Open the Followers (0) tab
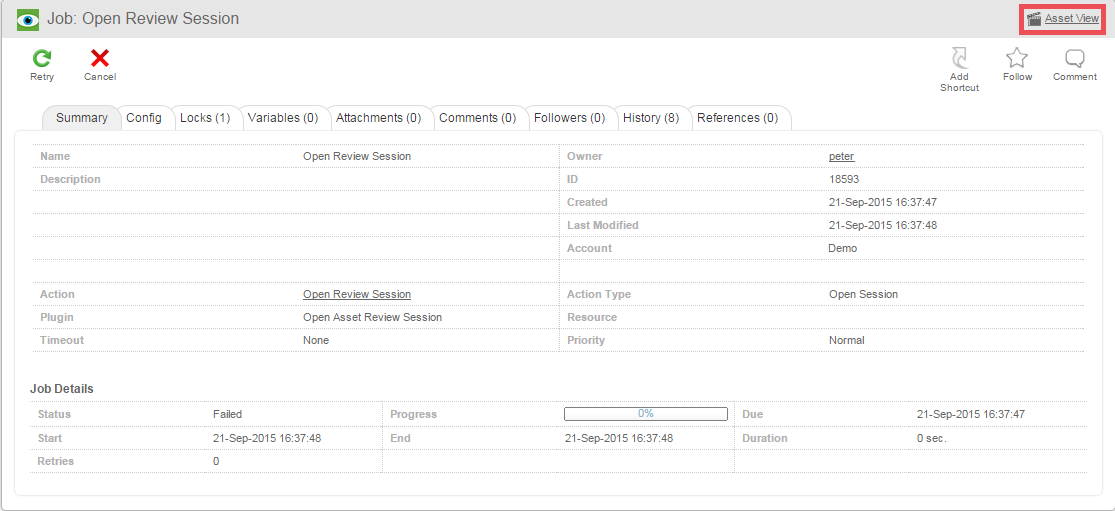1115x511 pixels. pos(569,118)
